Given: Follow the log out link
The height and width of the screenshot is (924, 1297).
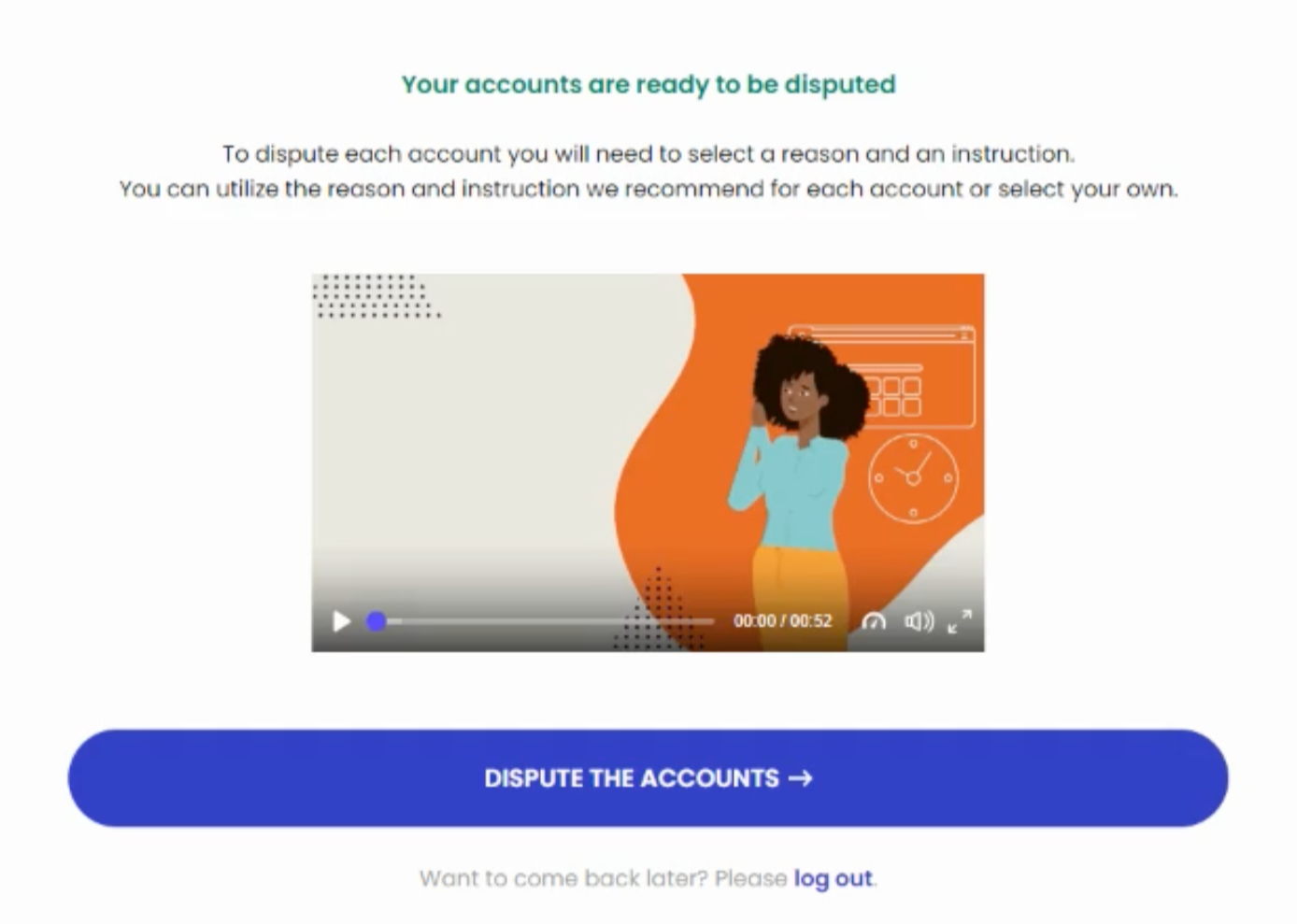Looking at the screenshot, I should click(x=833, y=878).
